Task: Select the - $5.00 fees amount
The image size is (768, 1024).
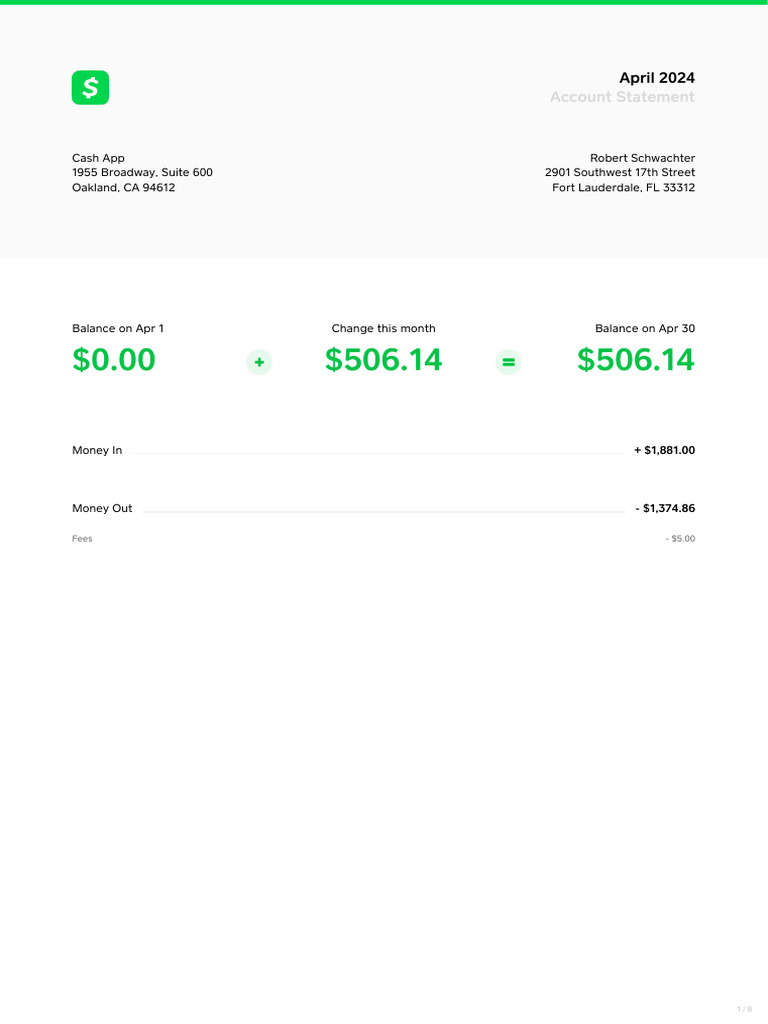Action: [x=680, y=539]
